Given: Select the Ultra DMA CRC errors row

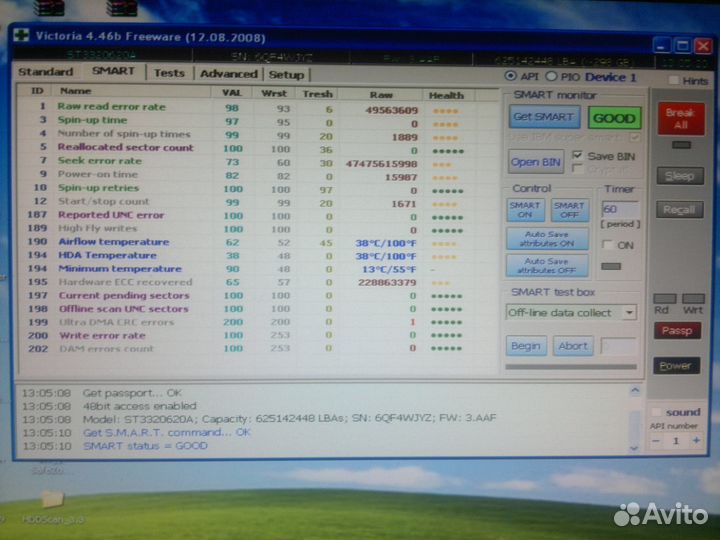Looking at the screenshot, I should [257, 322].
